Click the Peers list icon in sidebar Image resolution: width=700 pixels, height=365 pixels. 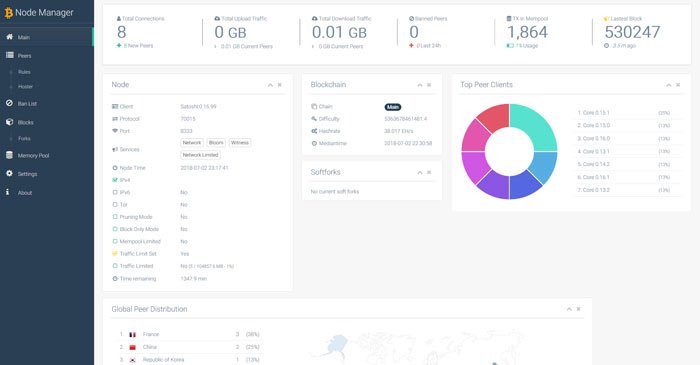(x=9, y=55)
